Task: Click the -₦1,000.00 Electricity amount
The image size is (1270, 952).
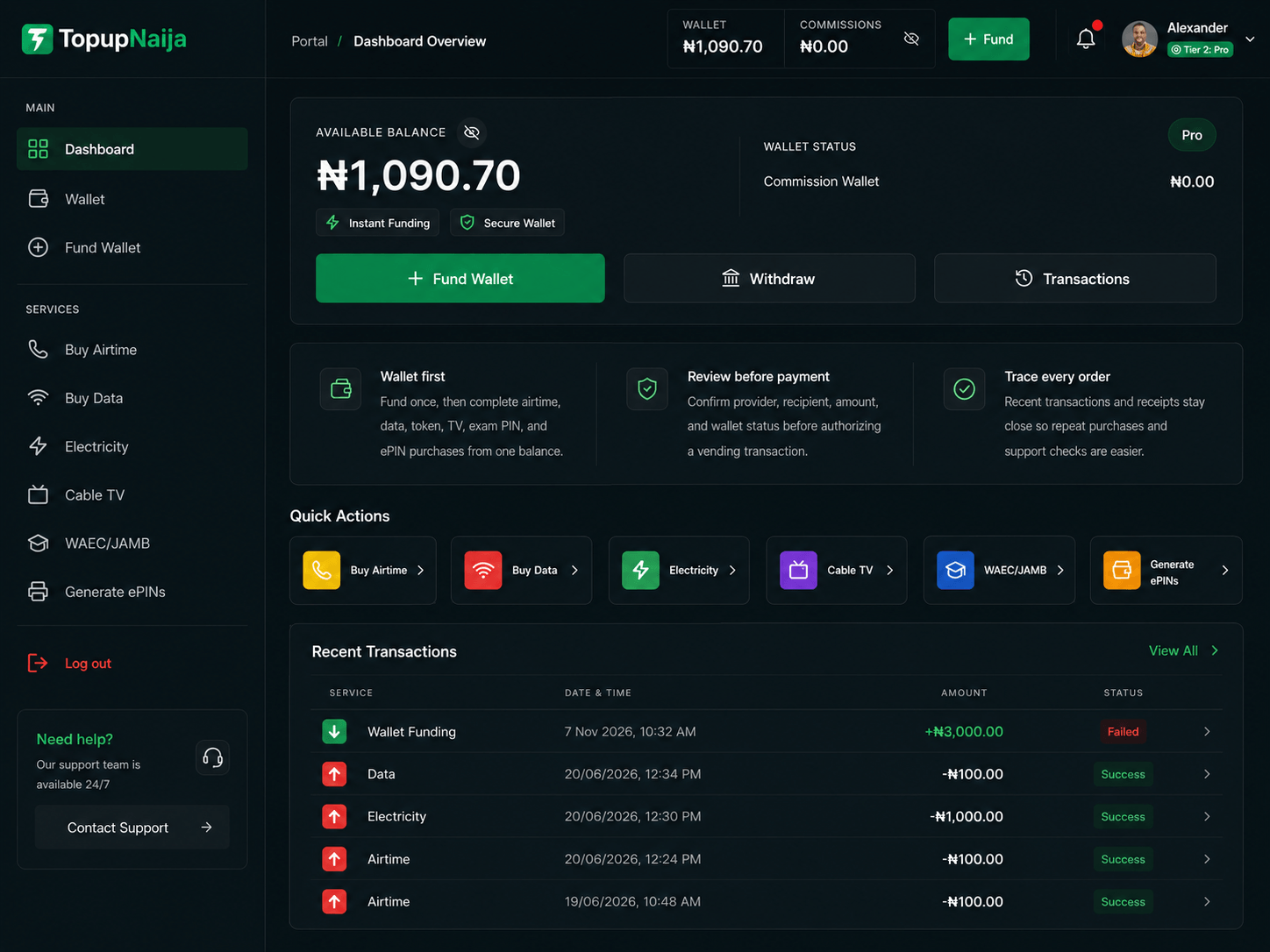Action: coord(967,816)
